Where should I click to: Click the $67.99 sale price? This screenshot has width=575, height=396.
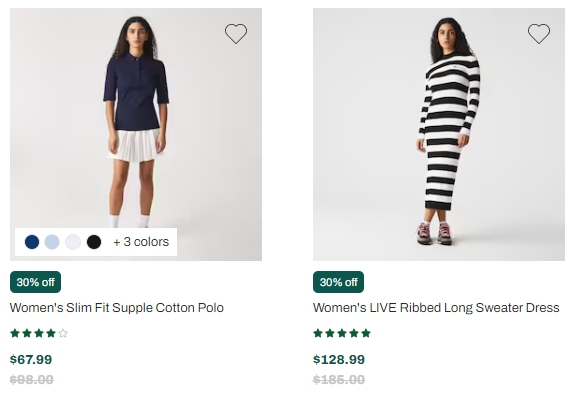[x=31, y=359]
